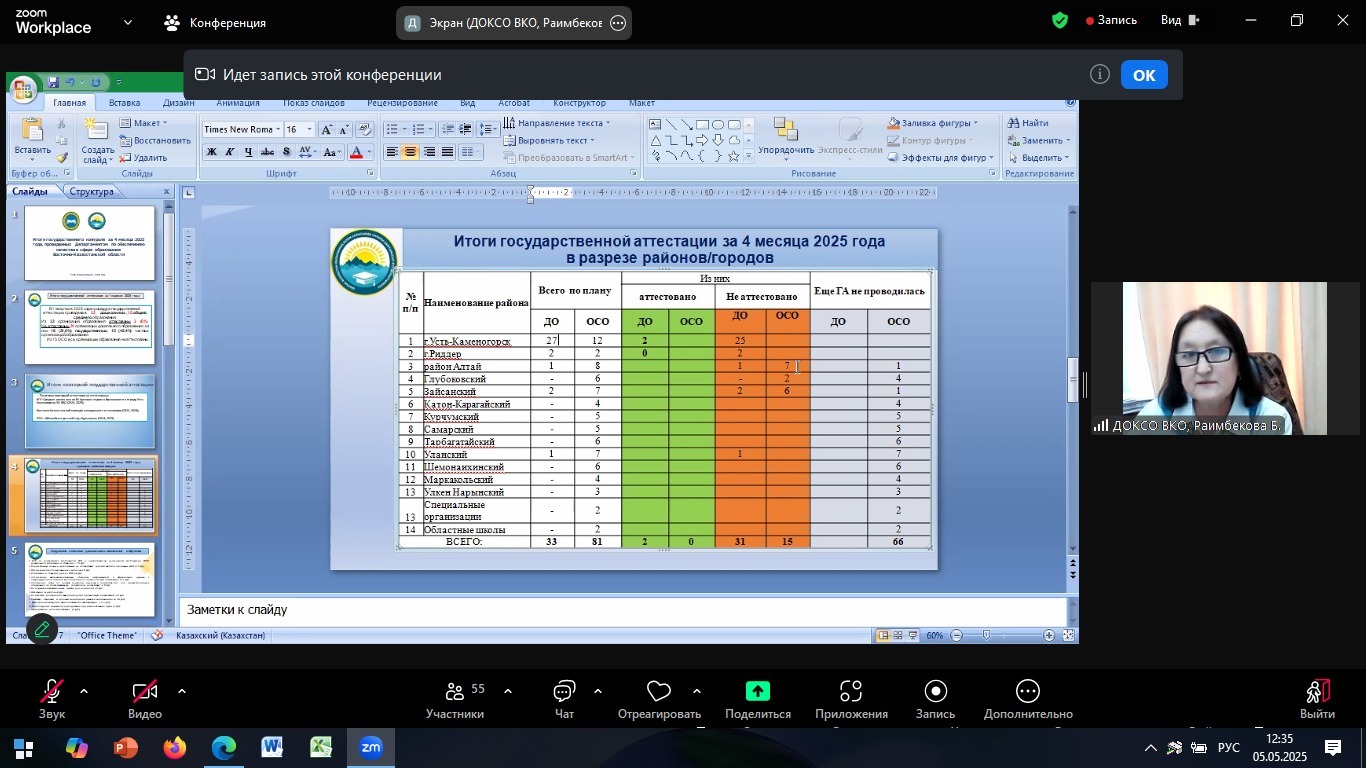
Task: Click Создать слайд new slide icon
Action: tap(97, 131)
